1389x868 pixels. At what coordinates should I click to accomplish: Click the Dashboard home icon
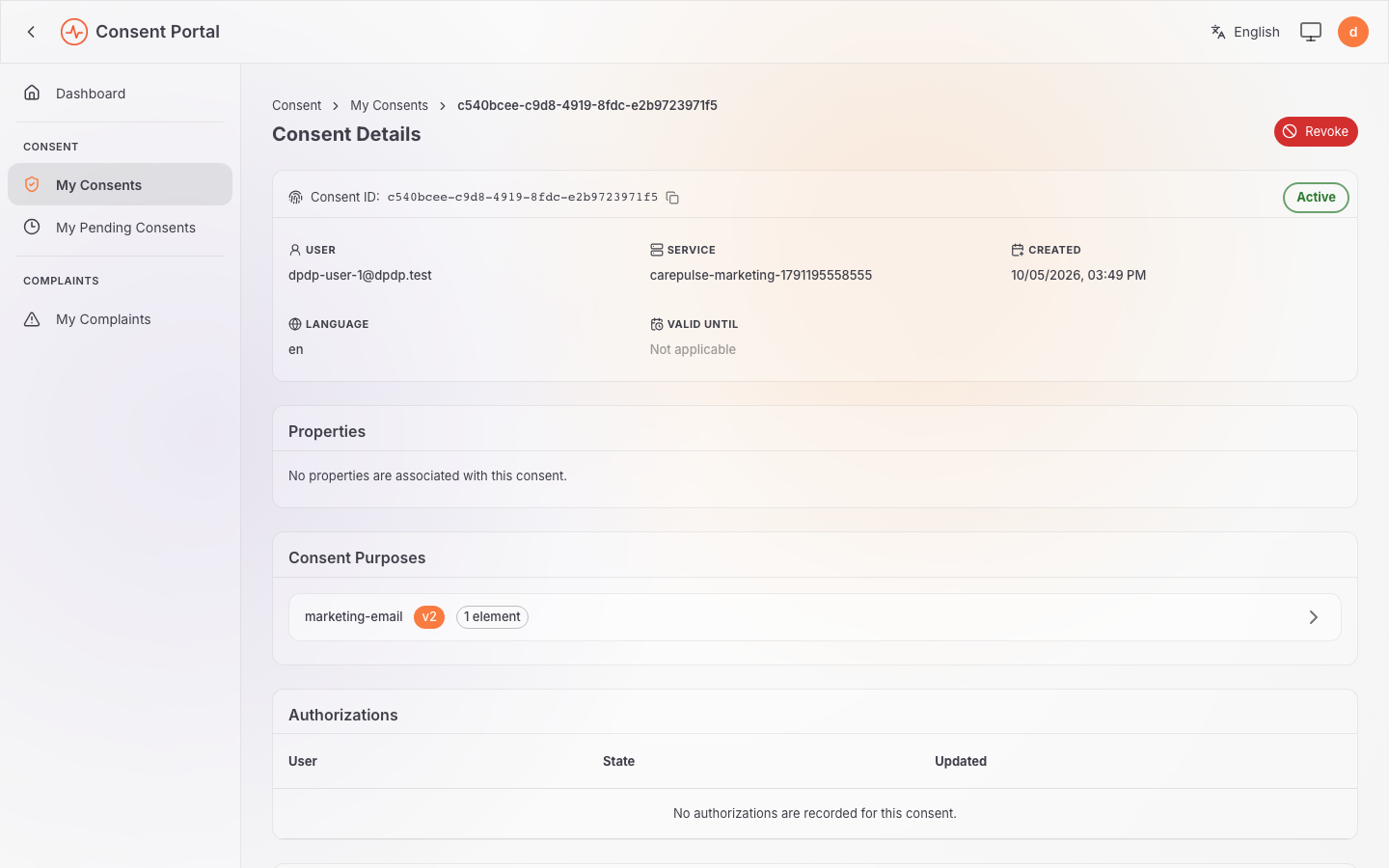click(x=32, y=93)
